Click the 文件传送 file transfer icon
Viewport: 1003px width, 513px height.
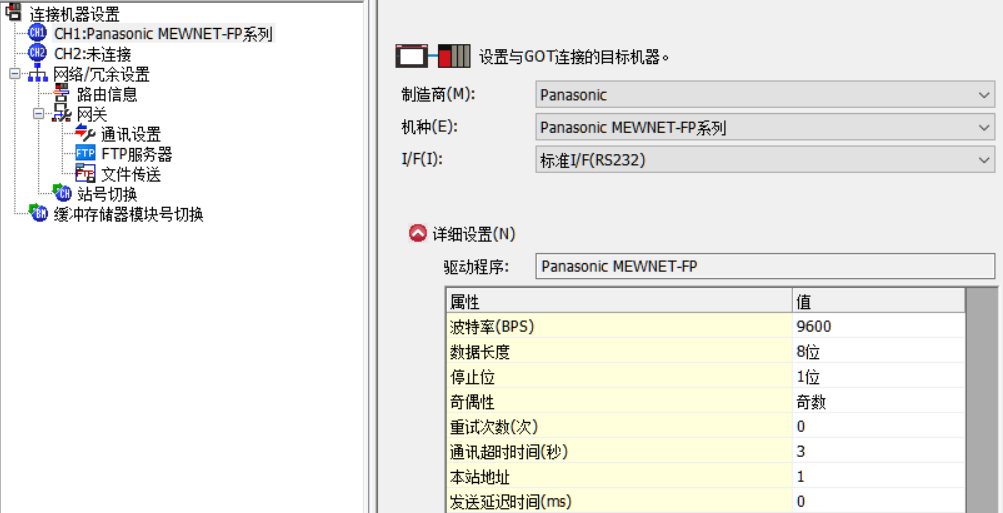coord(85,174)
